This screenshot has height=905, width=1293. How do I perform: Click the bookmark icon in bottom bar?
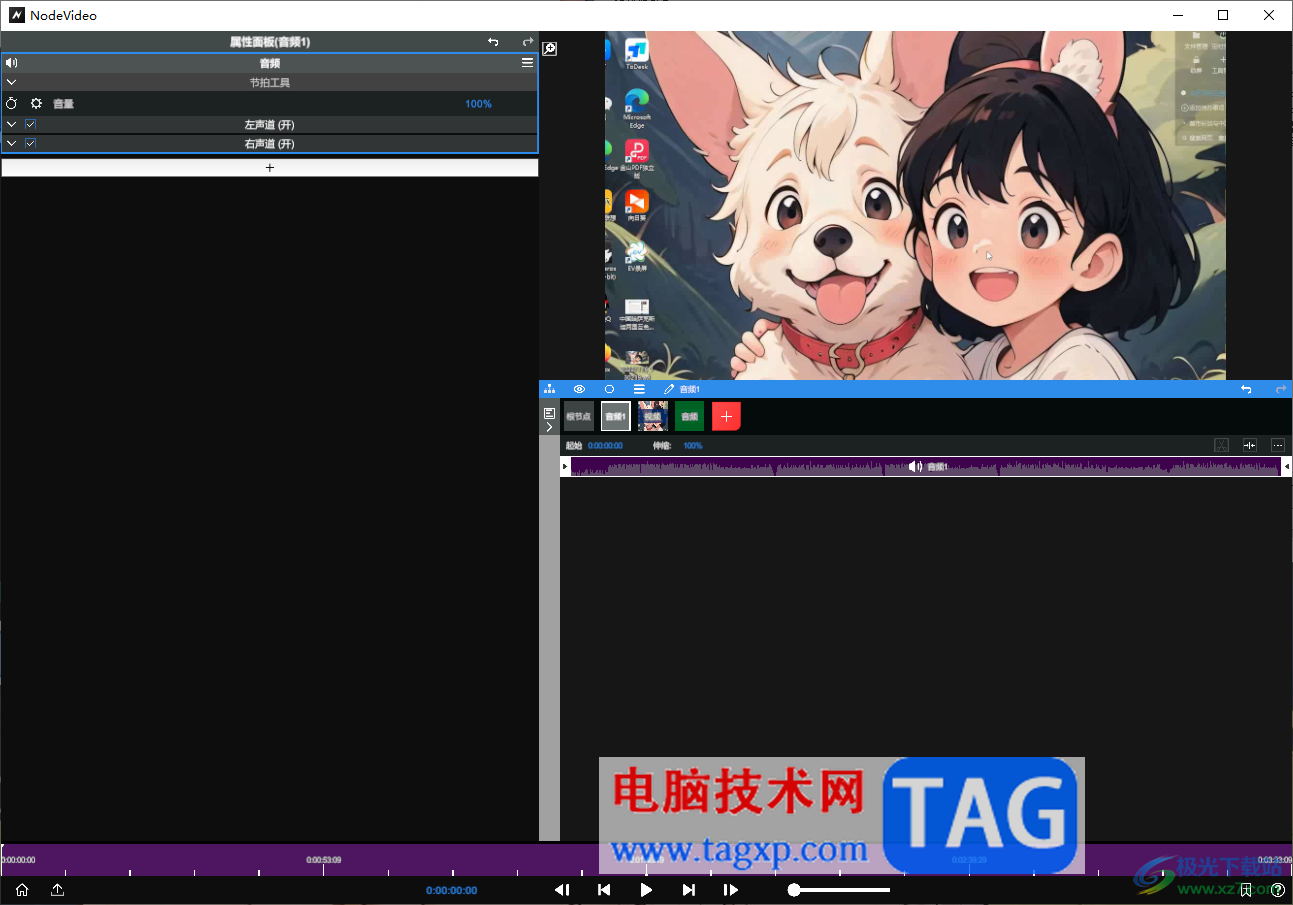(x=1246, y=890)
